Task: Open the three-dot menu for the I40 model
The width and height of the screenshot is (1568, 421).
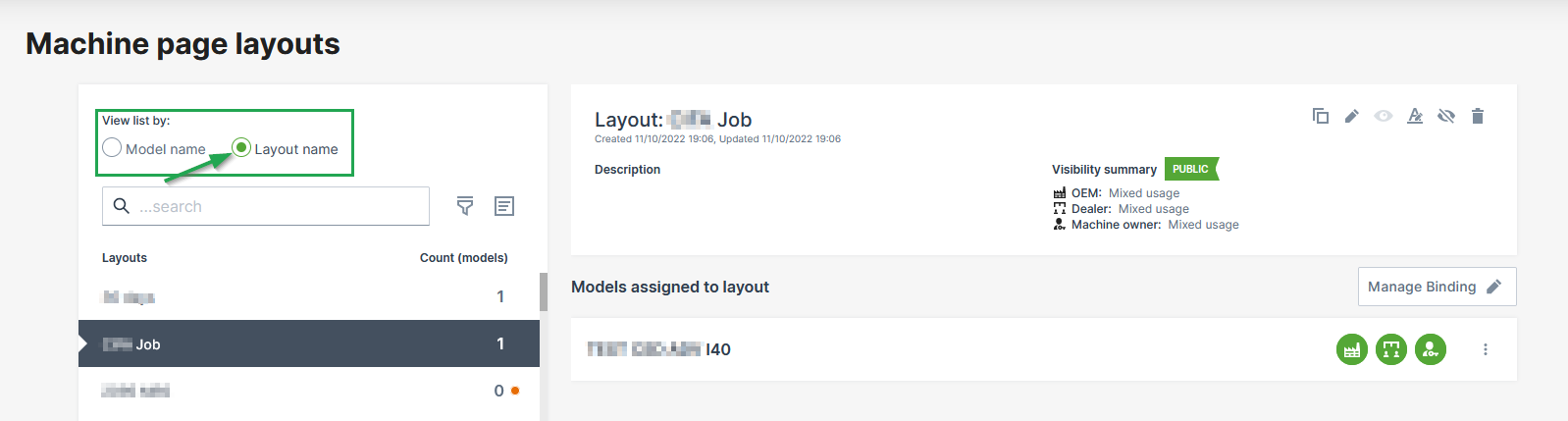Action: pyautogui.click(x=1486, y=349)
